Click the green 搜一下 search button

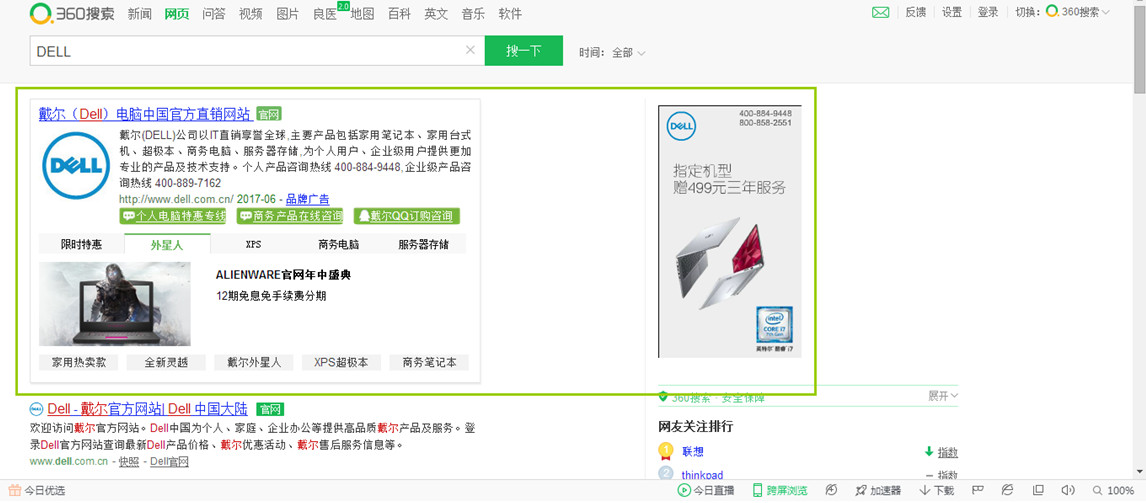click(524, 50)
